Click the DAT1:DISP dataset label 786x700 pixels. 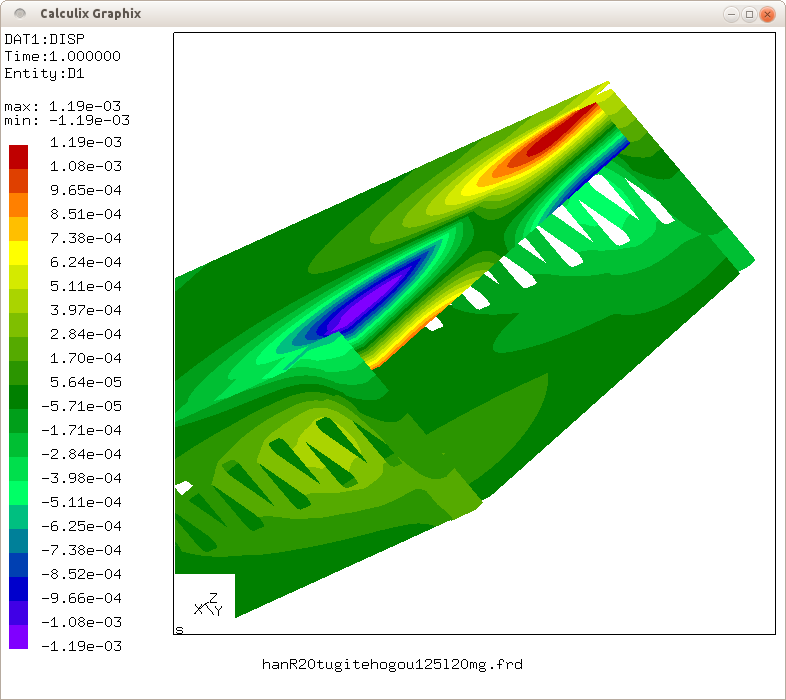tap(45, 39)
